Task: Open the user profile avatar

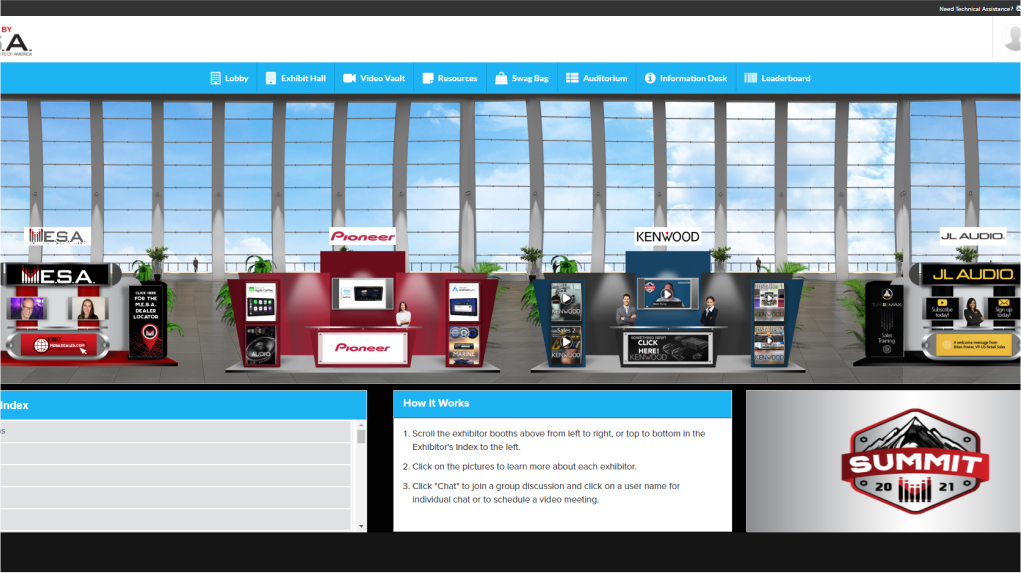Action: click(x=1013, y=39)
